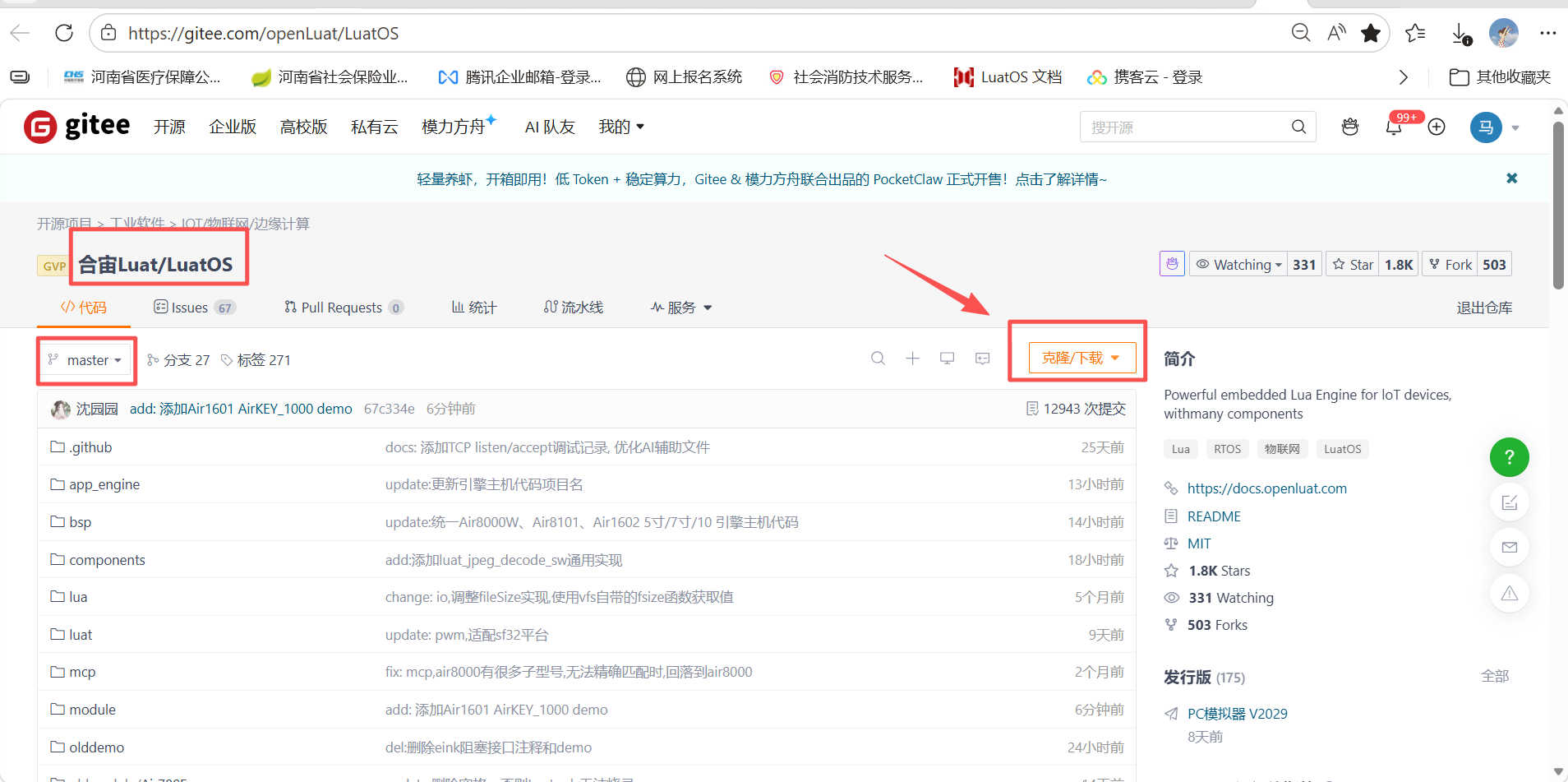Viewport: 1568px width, 782px height.
Task: Go to the Gitee home logo
Action: tap(77, 127)
